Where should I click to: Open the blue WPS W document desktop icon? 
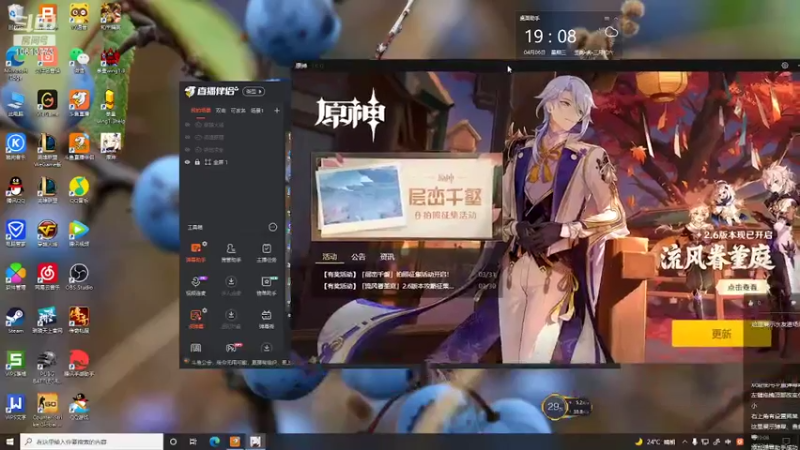pyautogui.click(x=15, y=407)
